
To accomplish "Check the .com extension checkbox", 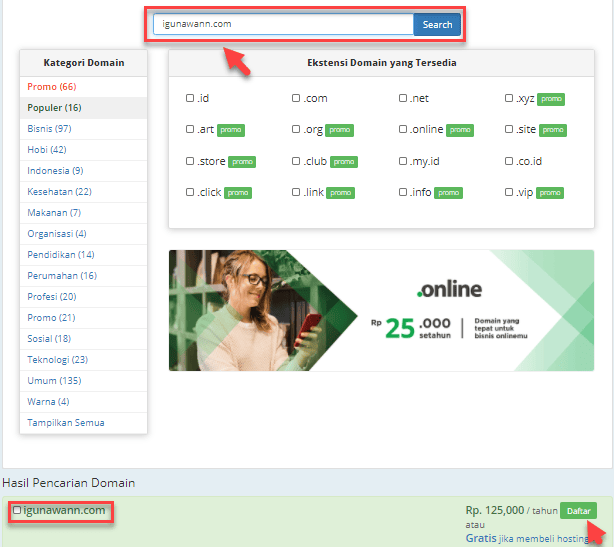I will 296,98.
